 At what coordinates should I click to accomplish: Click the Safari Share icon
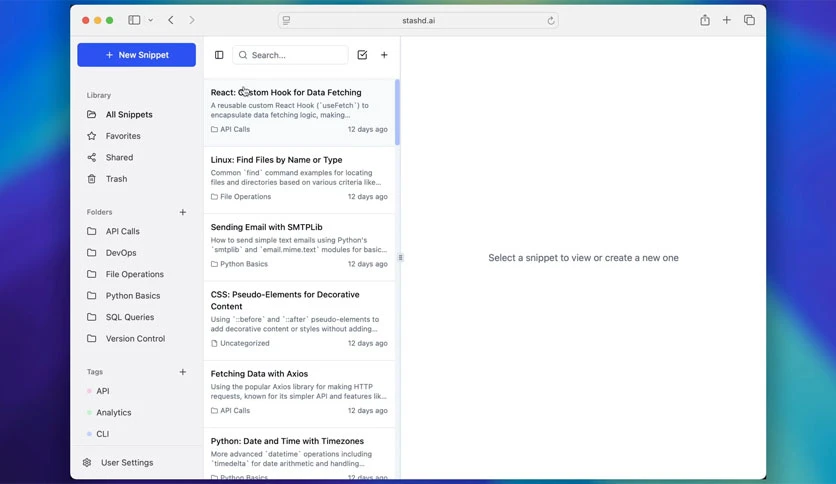click(x=705, y=20)
